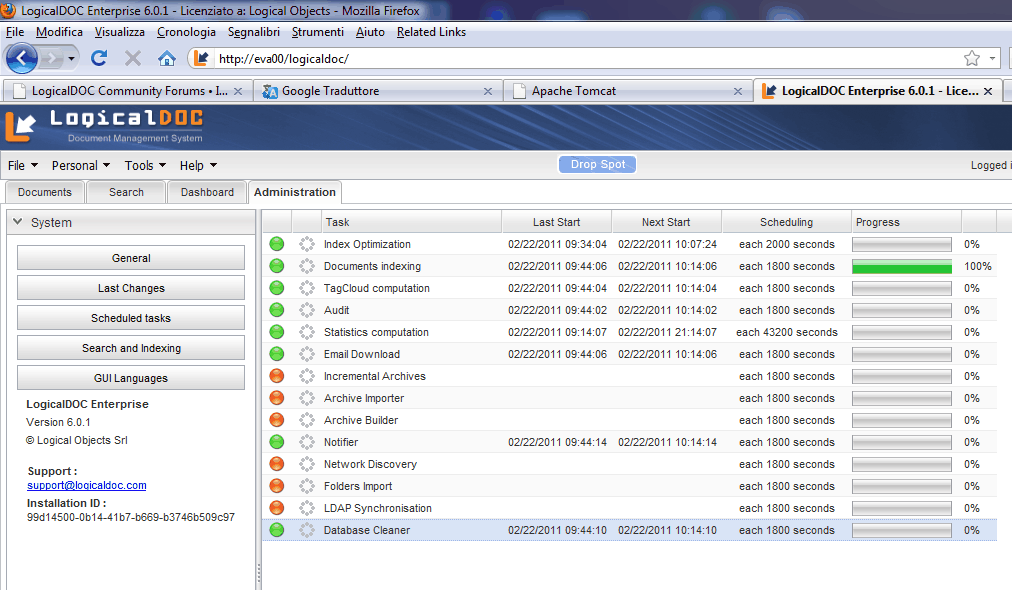1012x590 pixels.
Task: Click the orange status icon for Archive Builder
Action: click(x=276, y=420)
